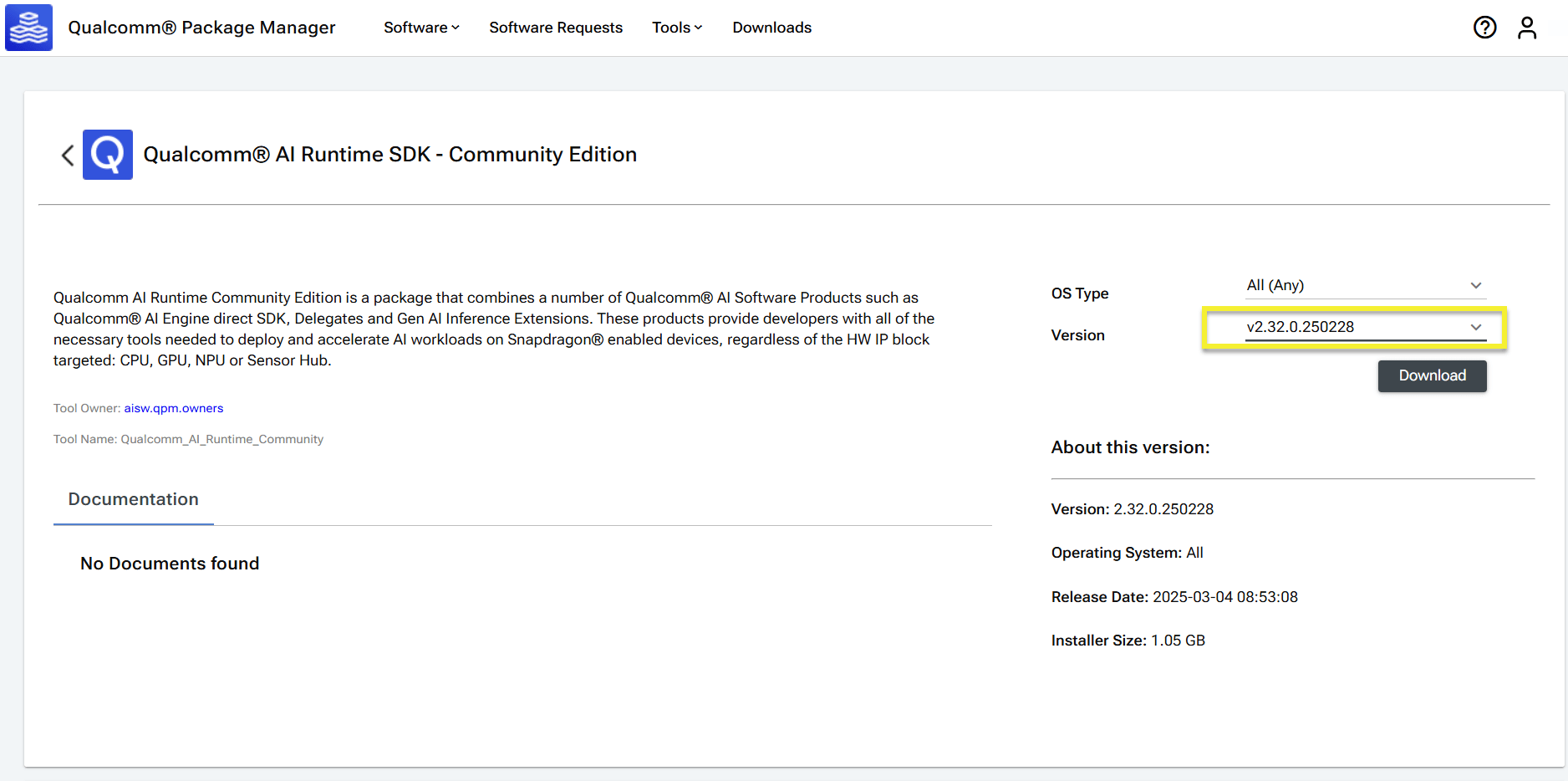Click the Operating System: All line
The height and width of the screenshot is (781, 1568).
(x=1128, y=553)
